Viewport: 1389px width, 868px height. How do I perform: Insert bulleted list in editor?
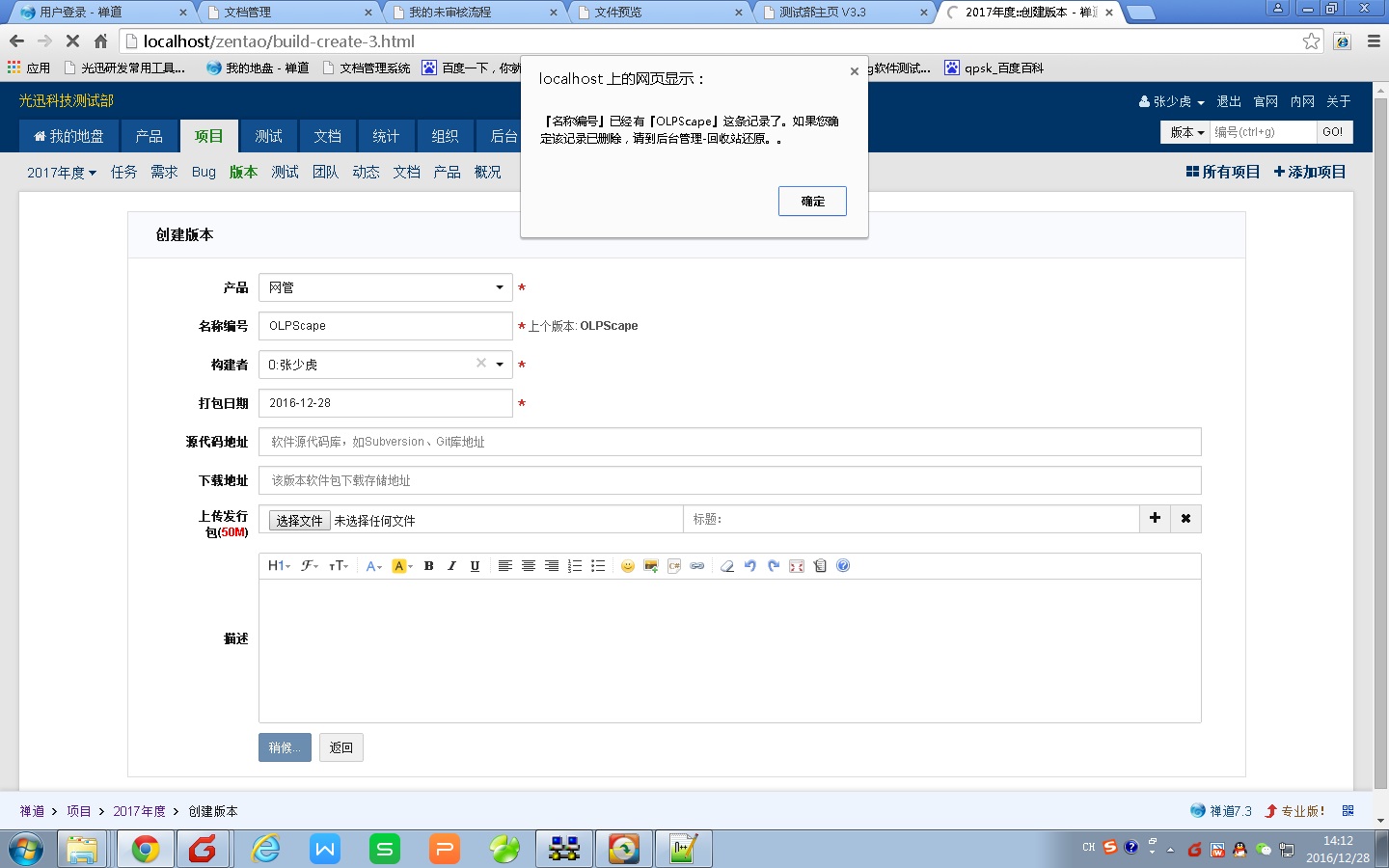[598, 566]
